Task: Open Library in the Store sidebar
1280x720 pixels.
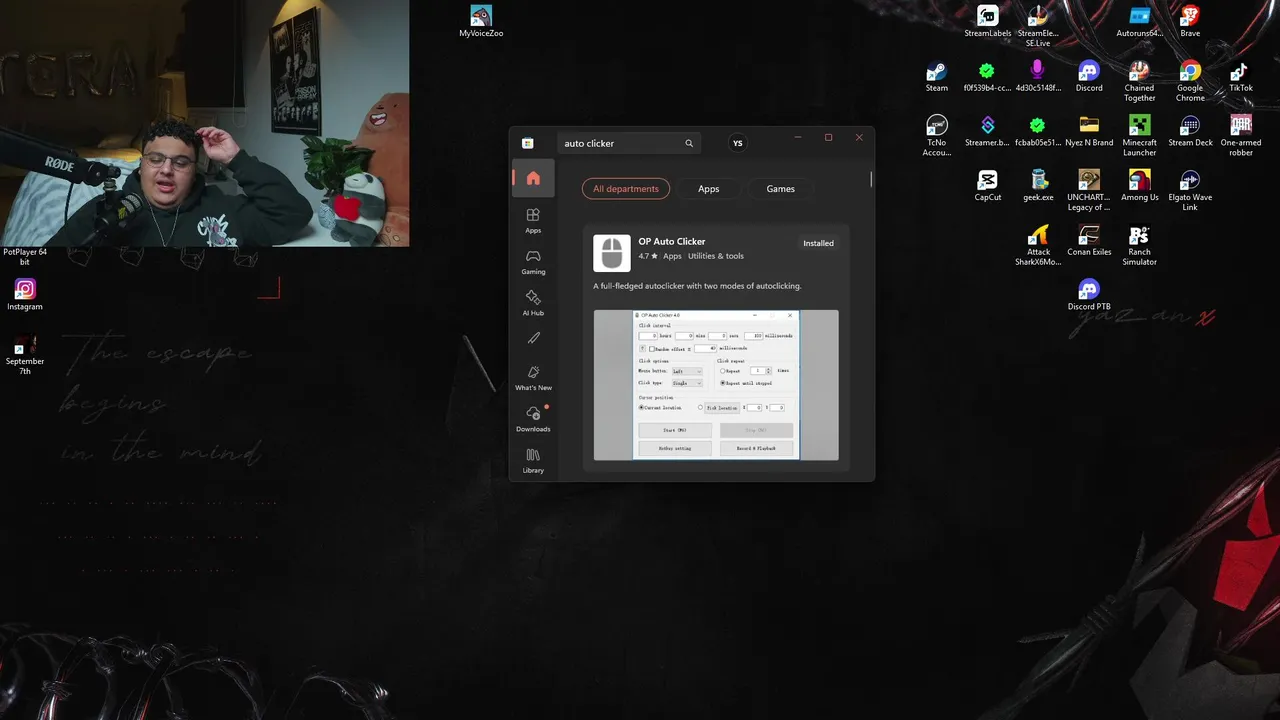Action: (533, 461)
